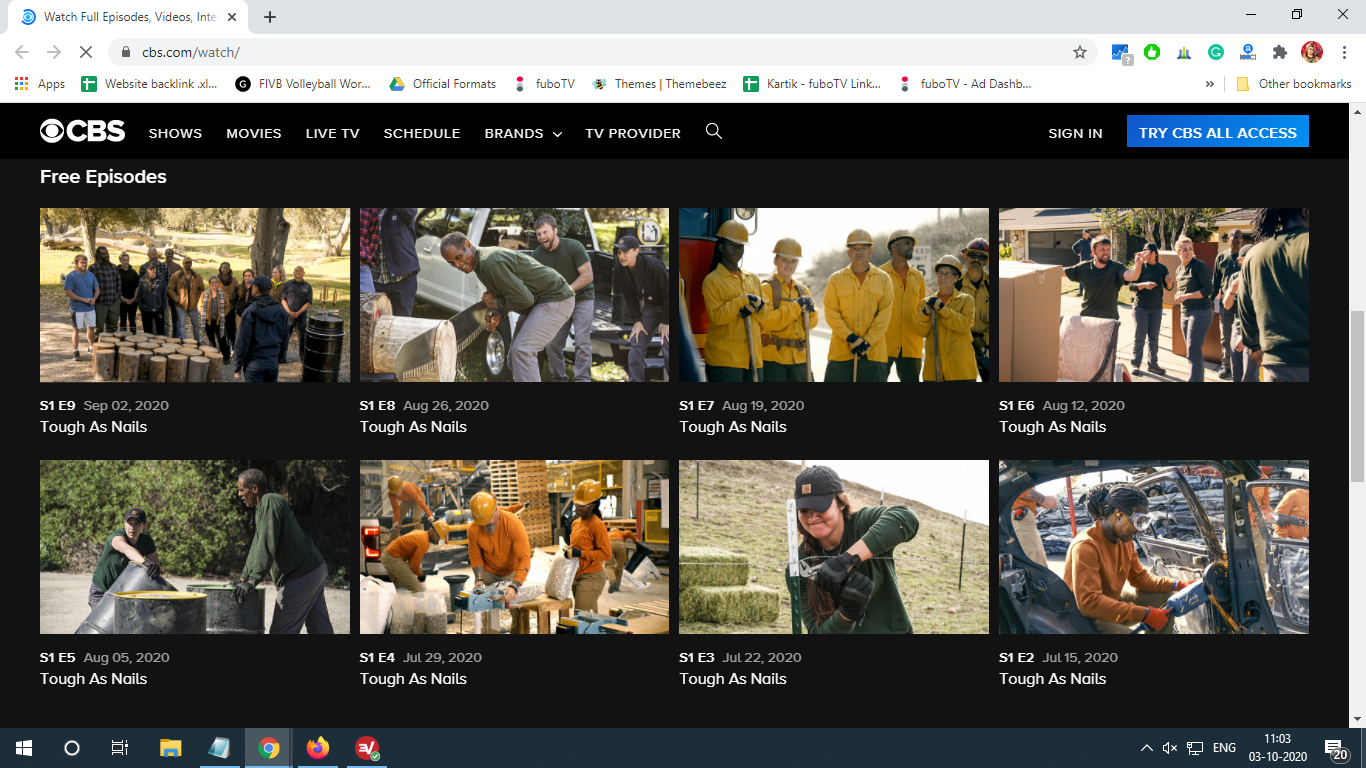Screen dimensions: 1366x768
Task: Click the Grammarly extension icon
Action: [1216, 52]
